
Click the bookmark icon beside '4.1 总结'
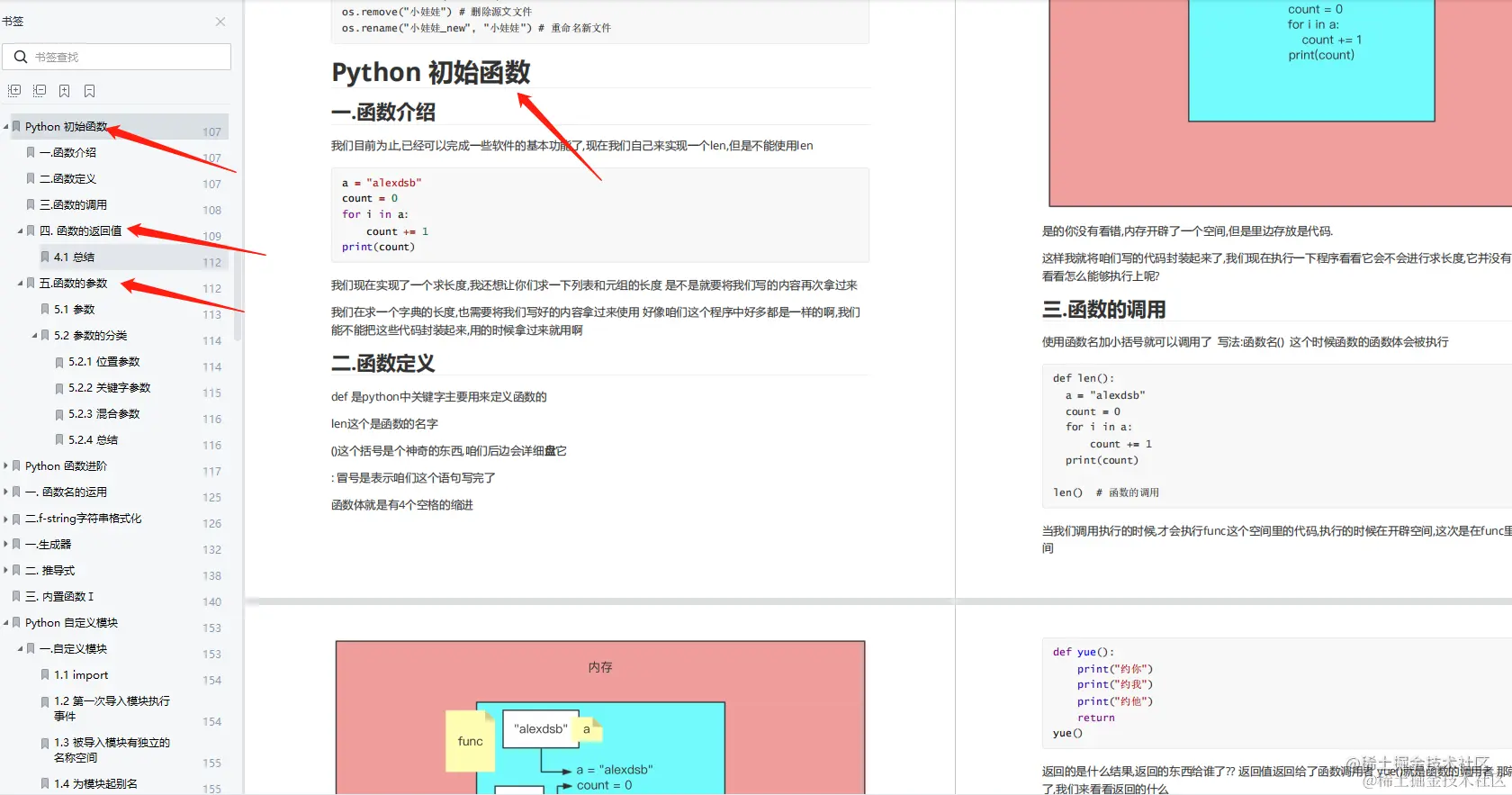point(45,257)
